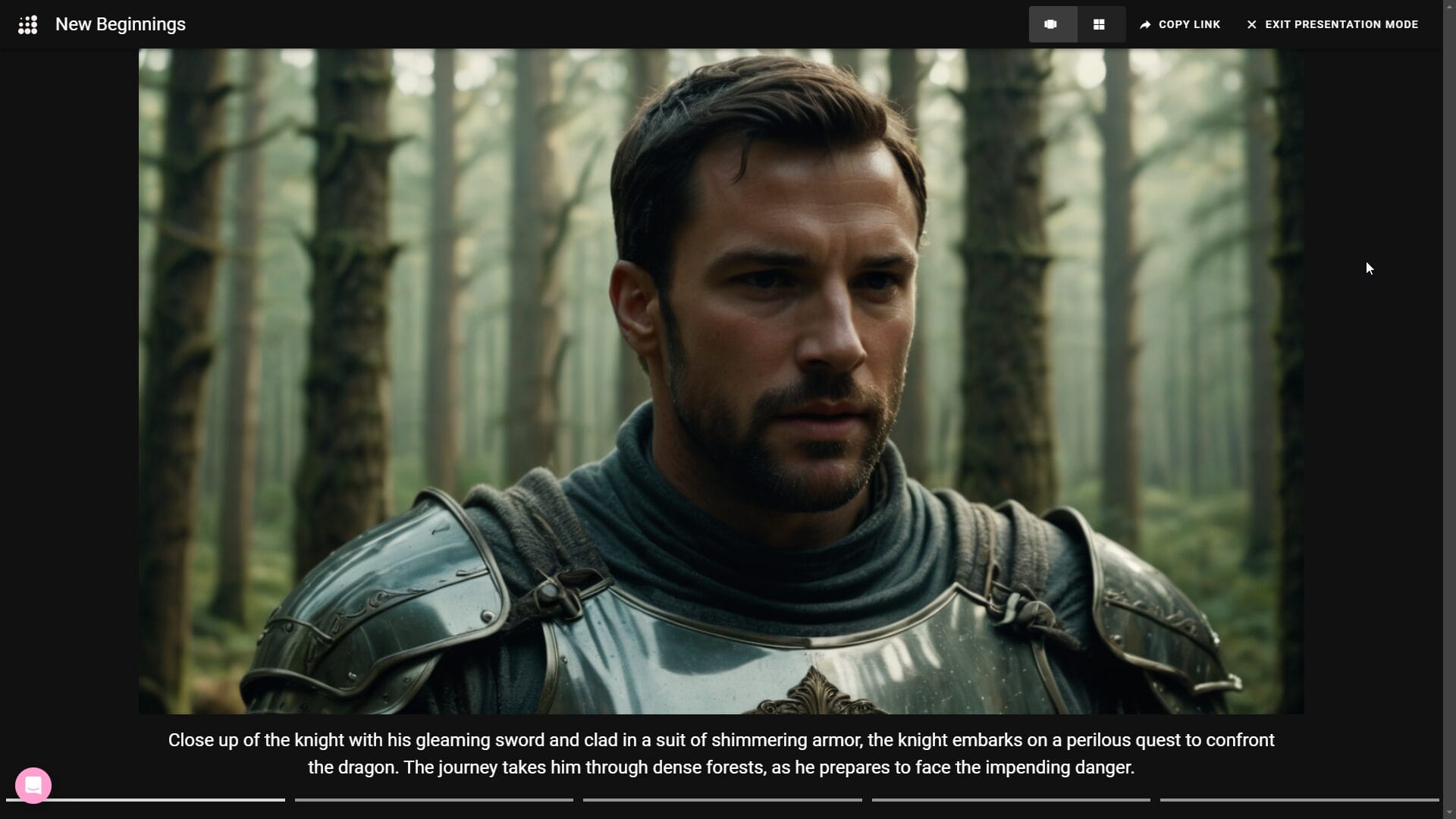The width and height of the screenshot is (1456, 819).
Task: Click the scrollbar down arrow
Action: click(x=1449, y=813)
